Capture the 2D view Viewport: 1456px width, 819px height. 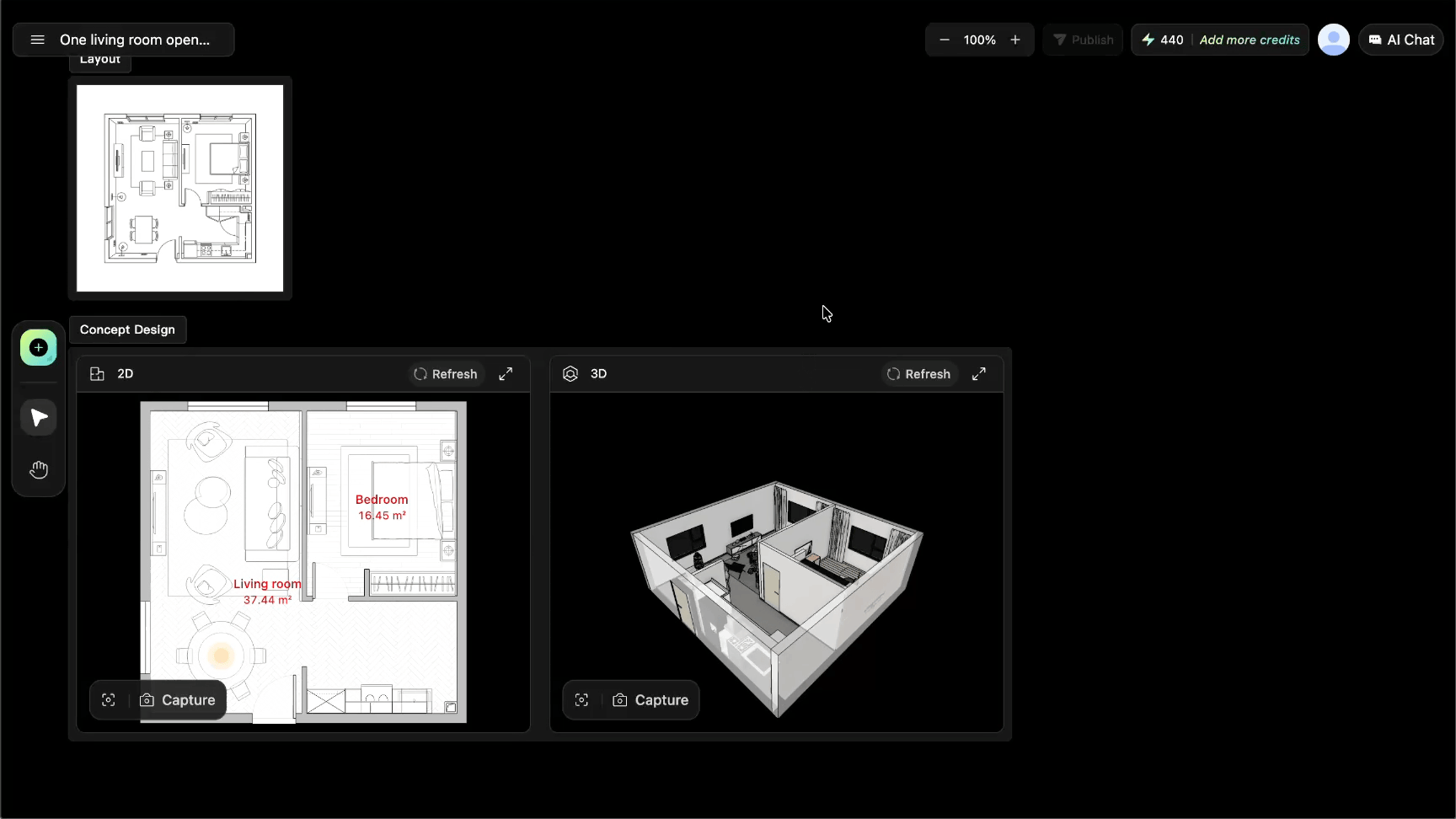click(x=178, y=700)
